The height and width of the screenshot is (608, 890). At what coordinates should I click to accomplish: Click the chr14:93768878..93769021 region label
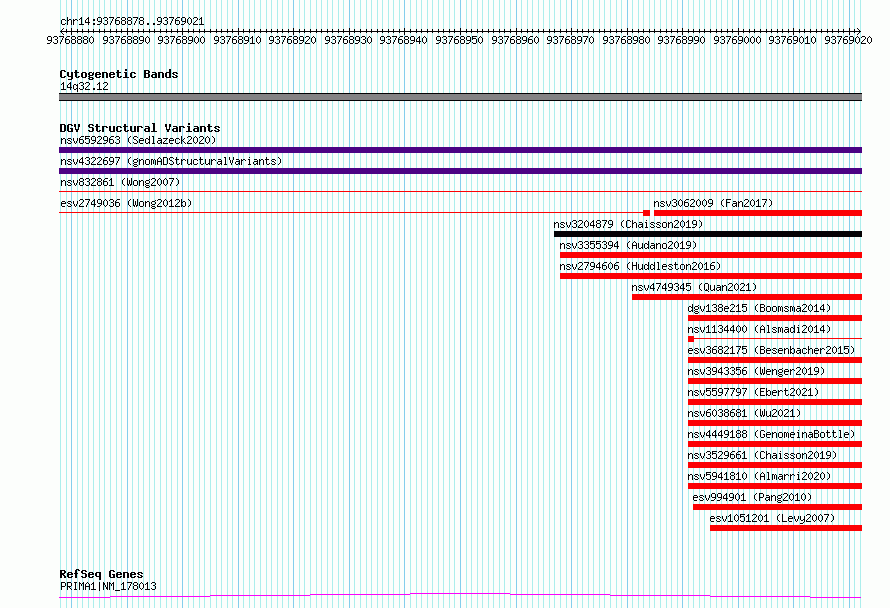click(x=132, y=22)
